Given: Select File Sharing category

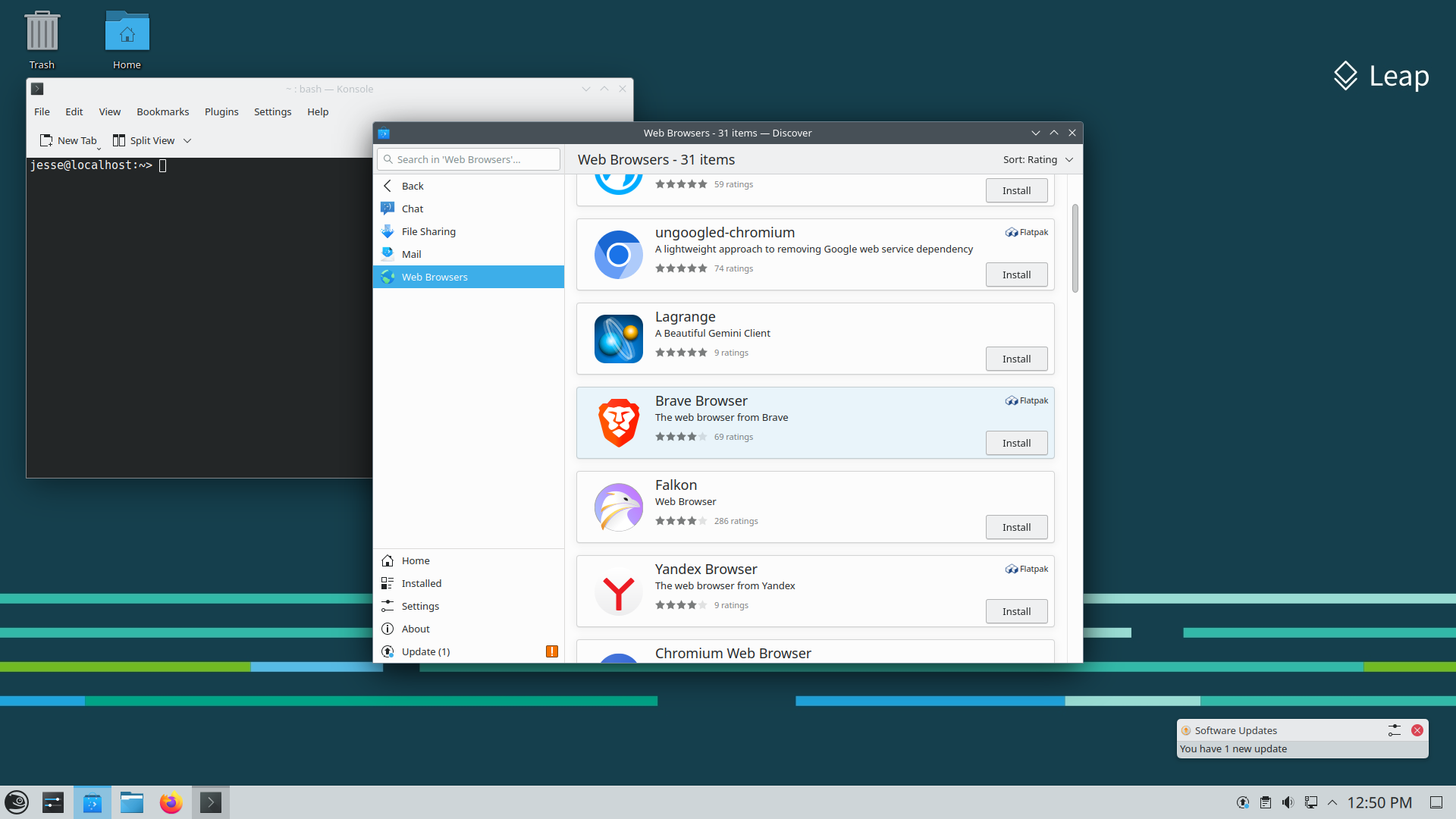Looking at the screenshot, I should pyautogui.click(x=469, y=231).
